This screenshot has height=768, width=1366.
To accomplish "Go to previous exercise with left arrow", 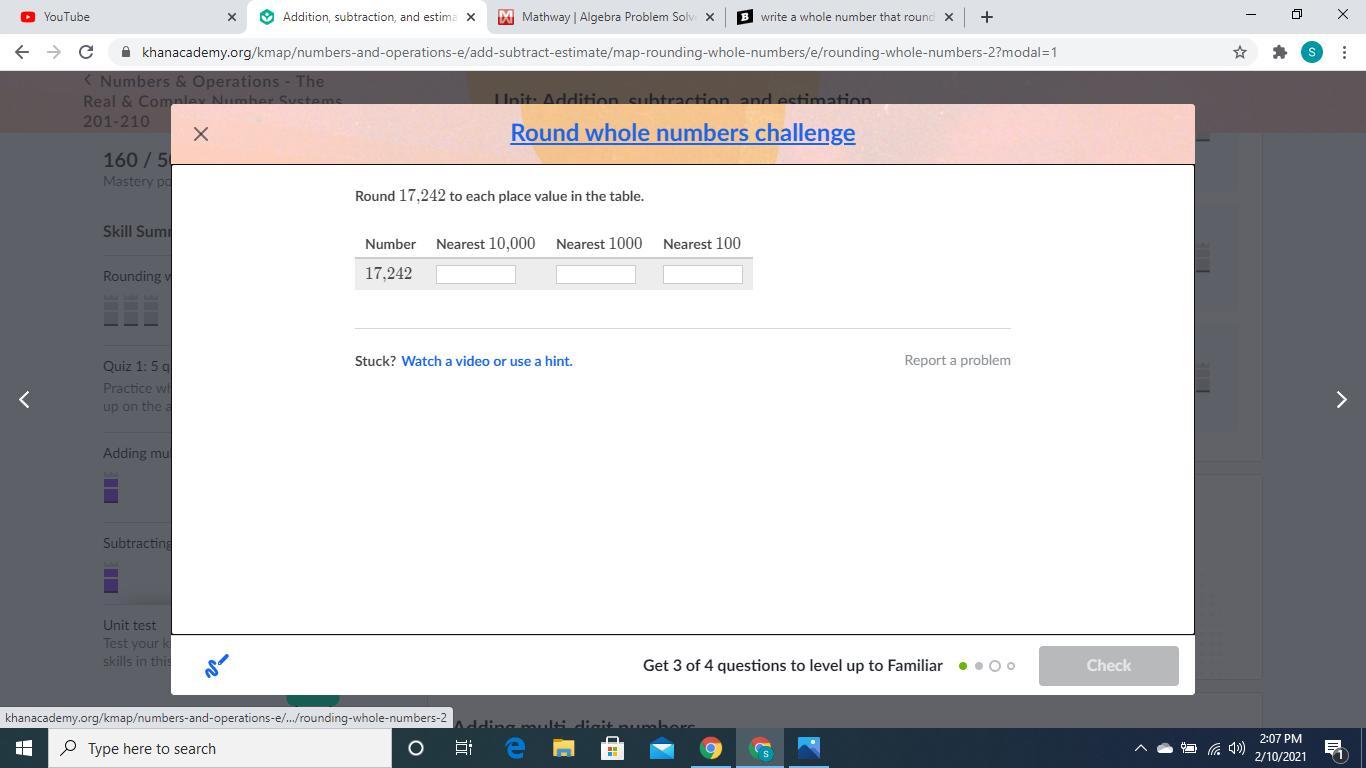I will (x=25, y=400).
